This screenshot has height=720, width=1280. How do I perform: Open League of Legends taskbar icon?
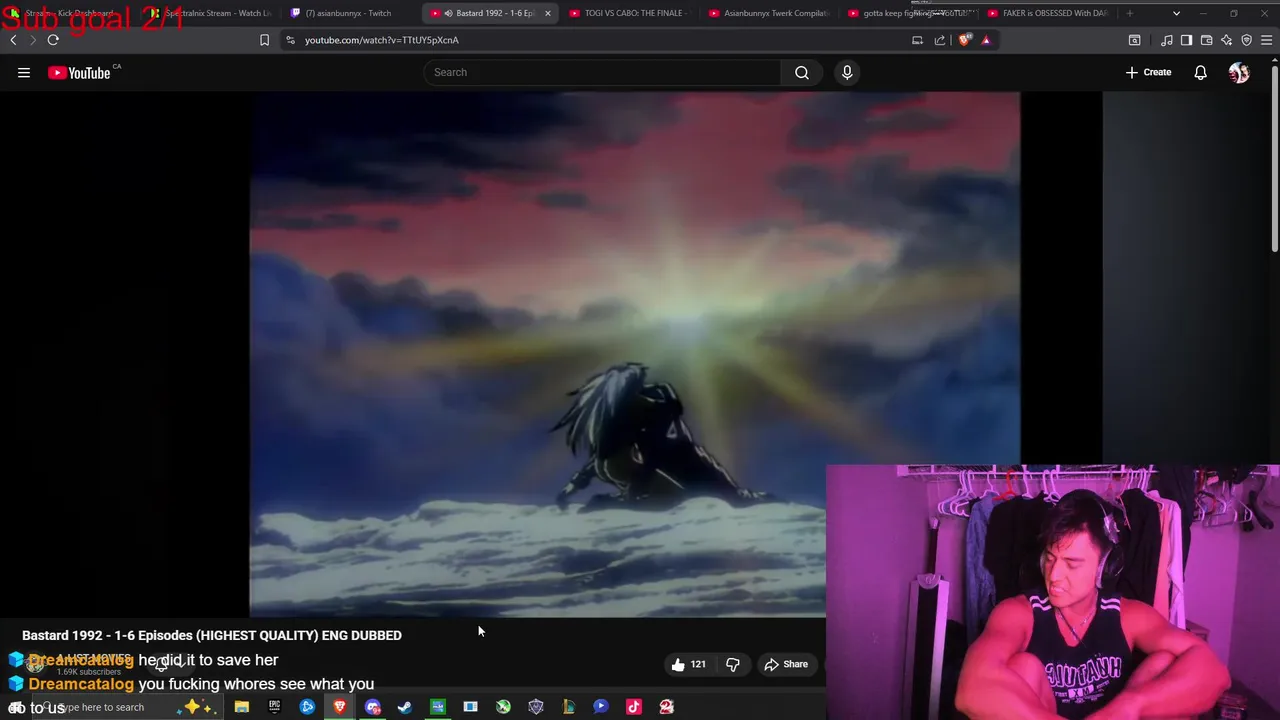coord(568,707)
